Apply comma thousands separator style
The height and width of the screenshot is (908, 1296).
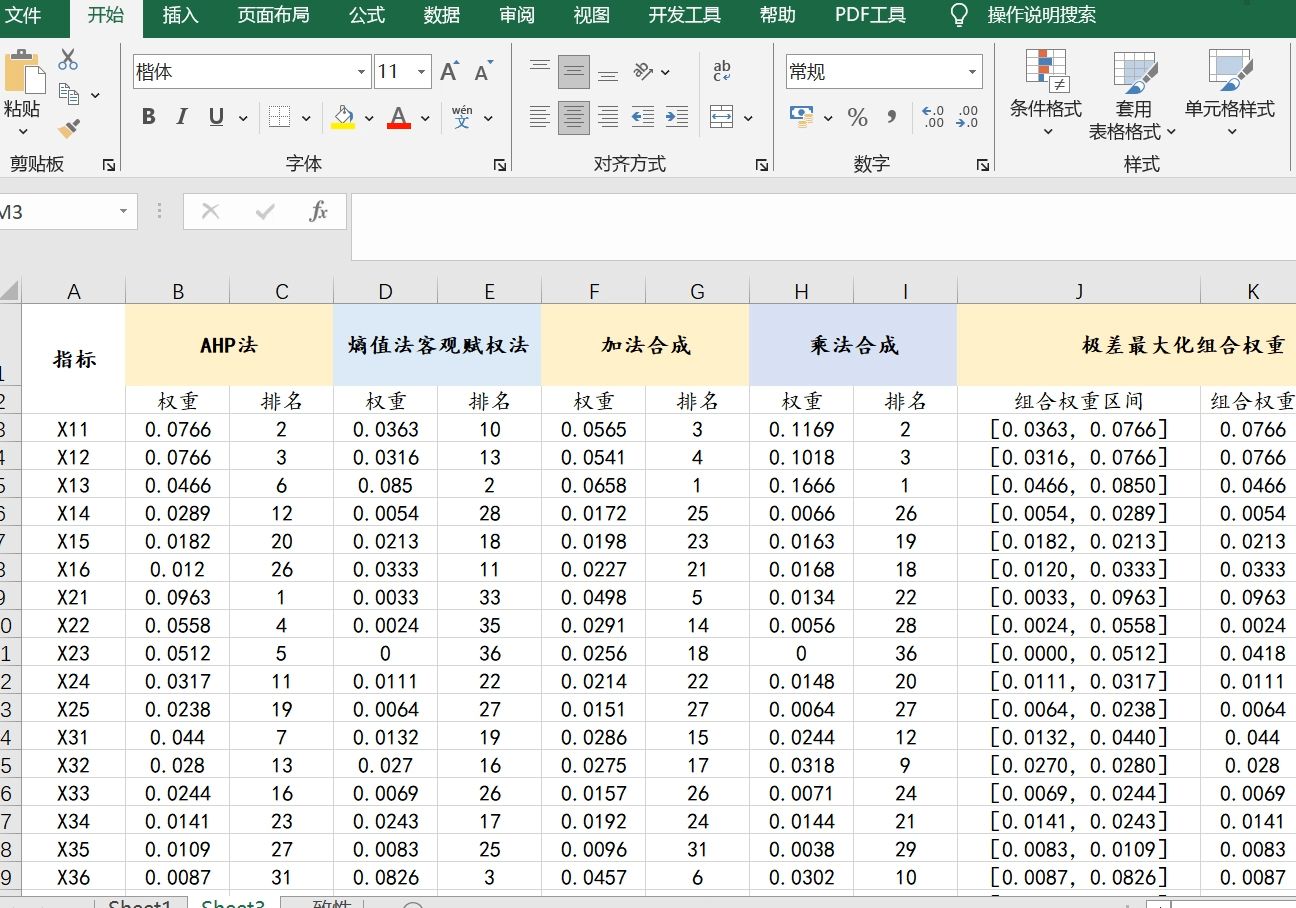pos(891,117)
